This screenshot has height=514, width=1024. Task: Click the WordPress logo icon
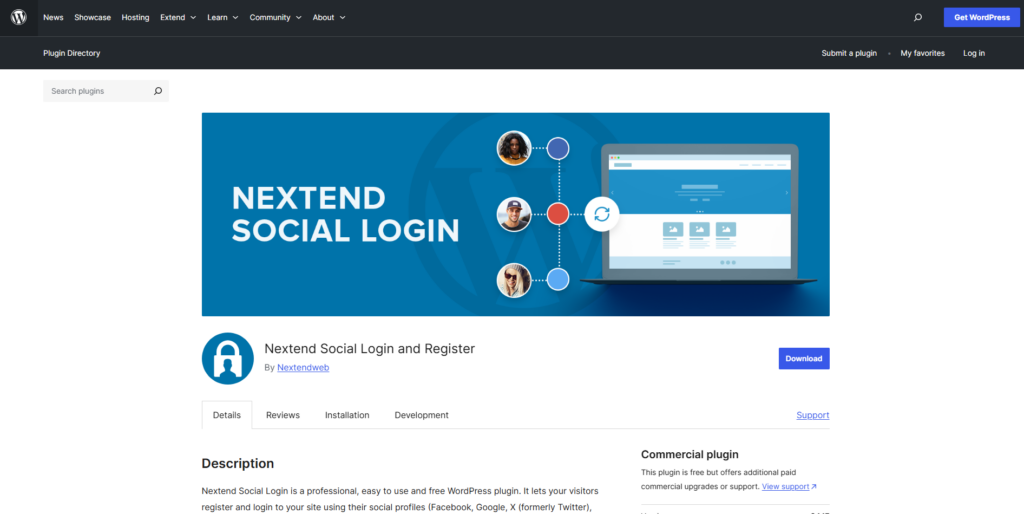click(18, 18)
